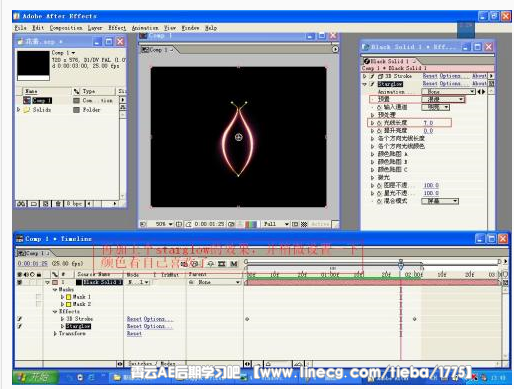
Task: Open the Layer menu
Action: tap(95, 28)
